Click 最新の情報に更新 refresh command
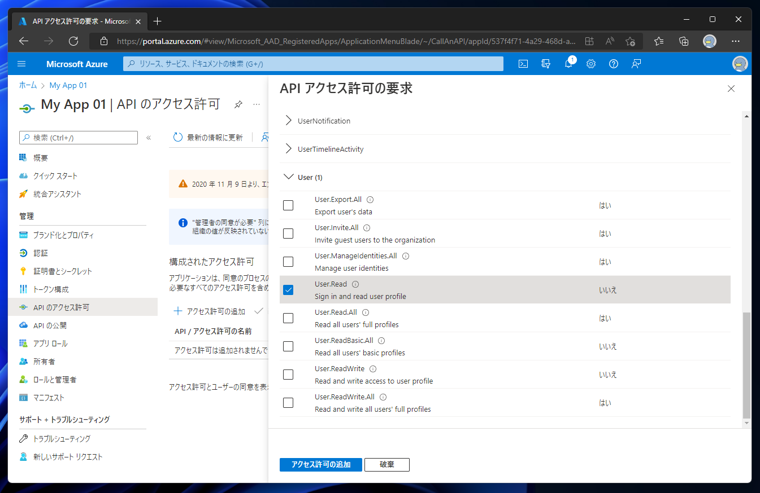760x493 pixels. pos(208,138)
